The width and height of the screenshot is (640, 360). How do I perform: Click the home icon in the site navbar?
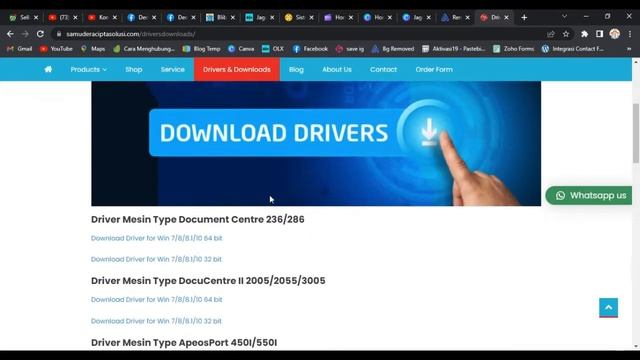point(48,69)
